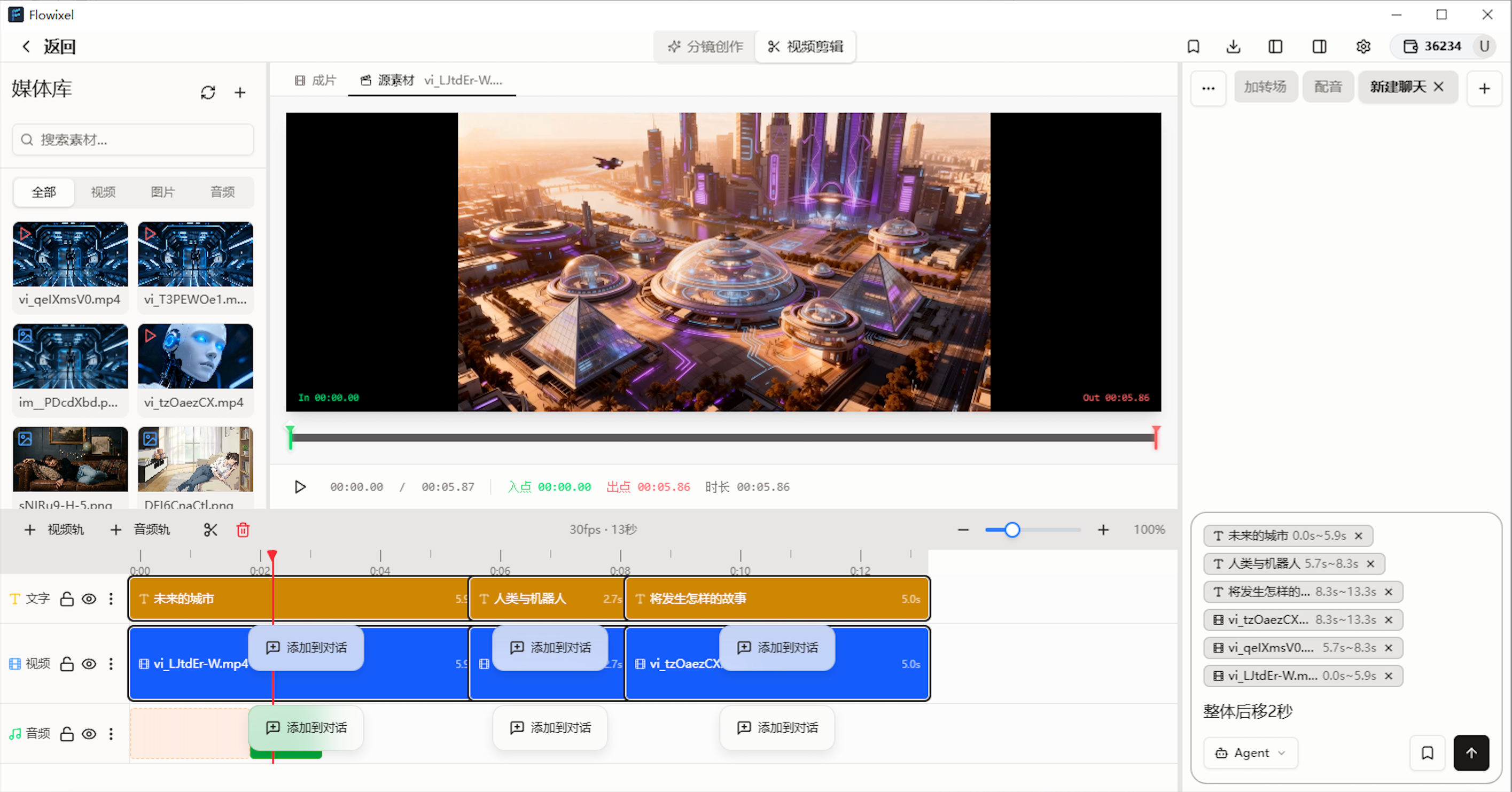Filter media library by 音频

point(222,192)
